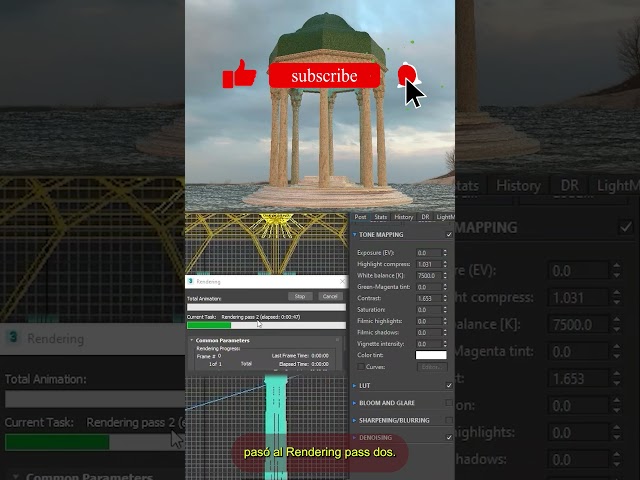This screenshot has width=640, height=480.
Task: Click the Saturation value field
Action: point(429,310)
